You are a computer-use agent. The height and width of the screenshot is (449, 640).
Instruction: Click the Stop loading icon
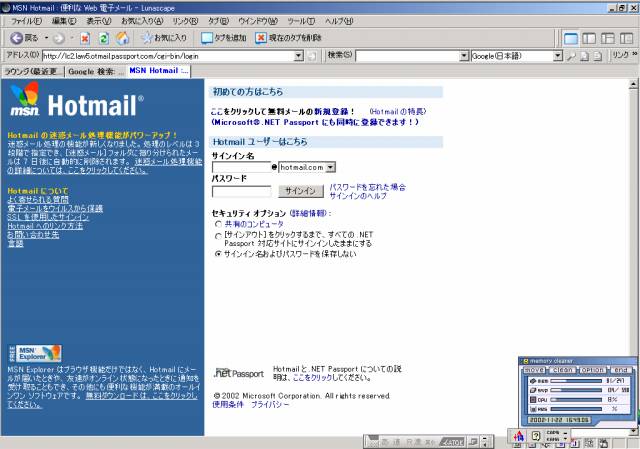point(85,38)
